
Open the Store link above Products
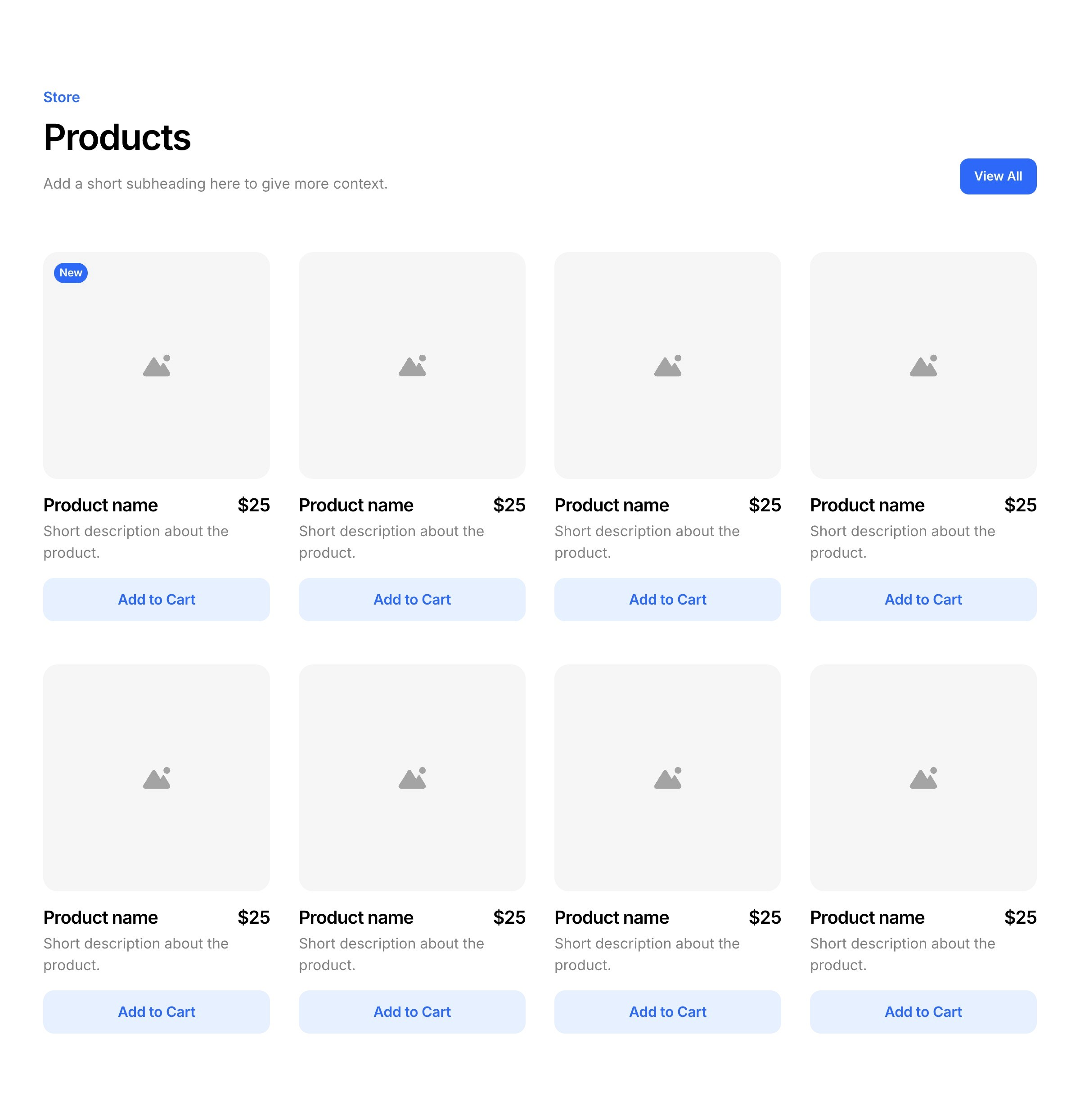pos(62,97)
